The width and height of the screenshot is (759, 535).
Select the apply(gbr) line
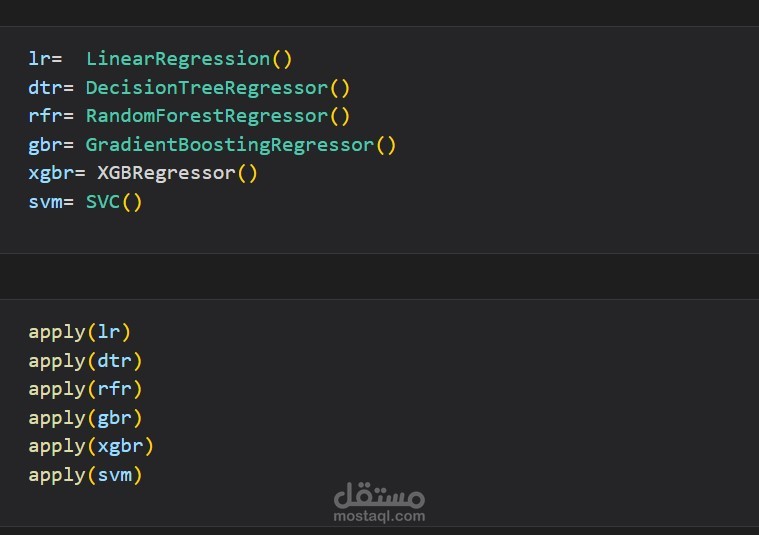click(x=85, y=417)
